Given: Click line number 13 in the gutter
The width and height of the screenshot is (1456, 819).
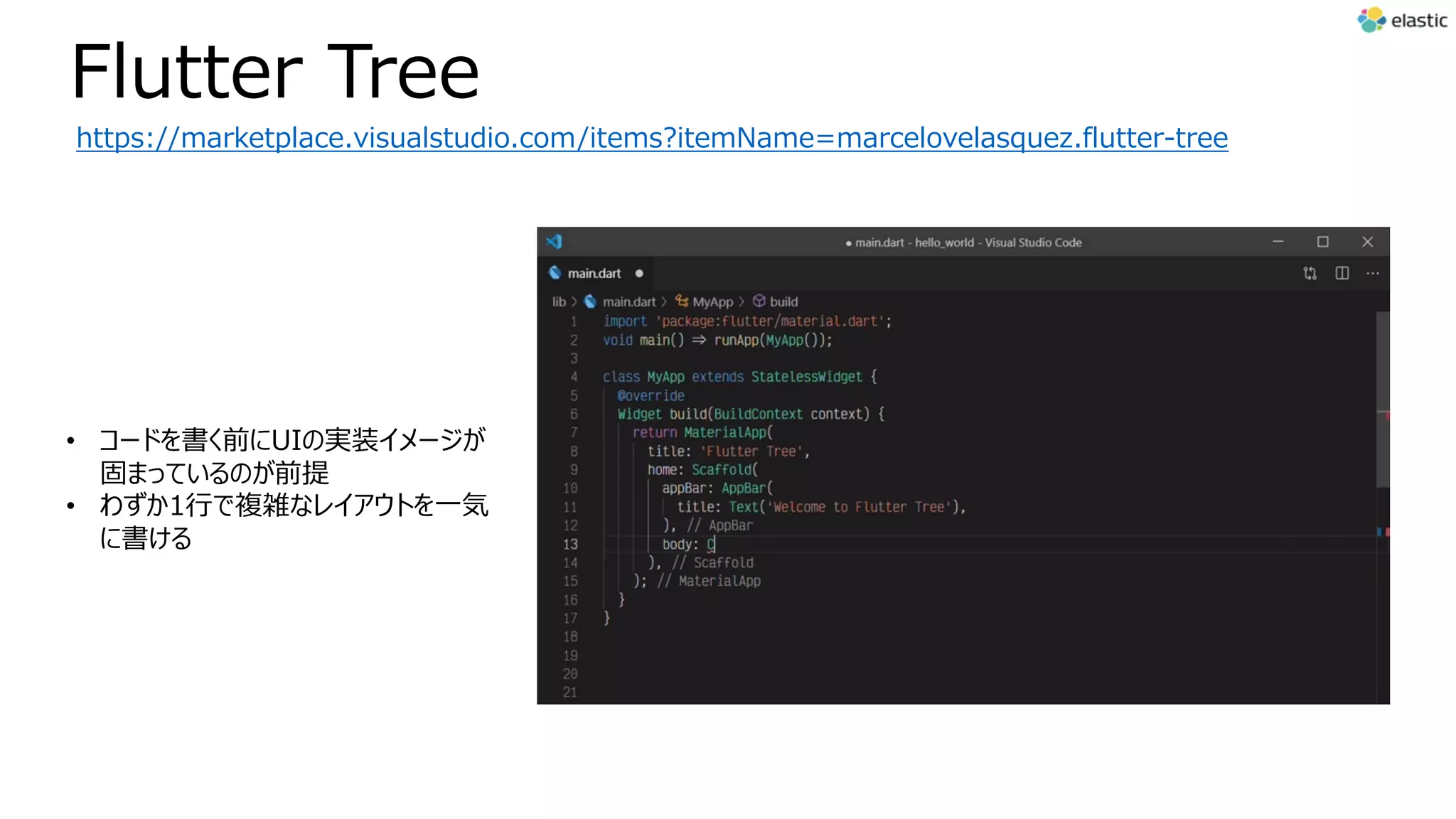Looking at the screenshot, I should coord(570,545).
